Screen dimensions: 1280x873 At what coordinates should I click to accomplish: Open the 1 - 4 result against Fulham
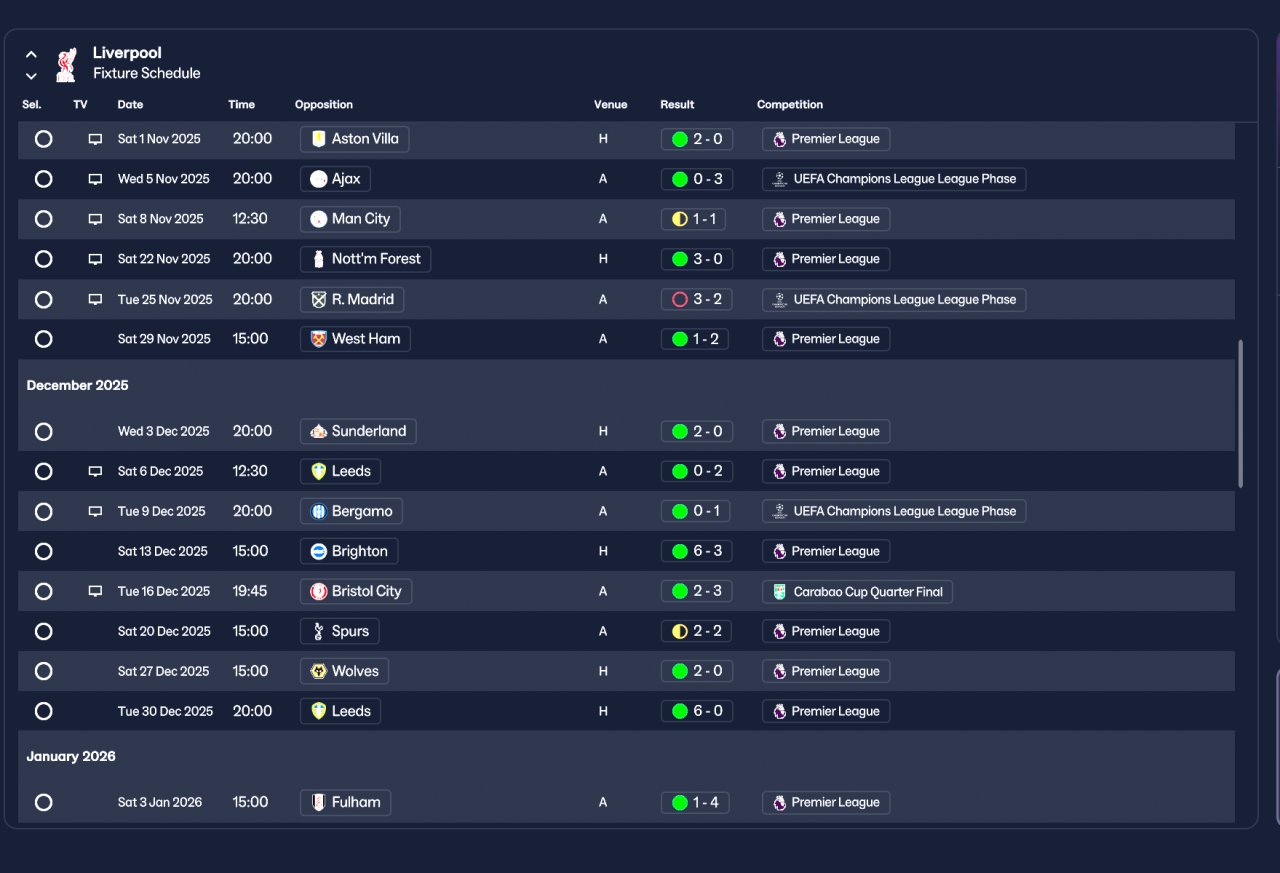(x=695, y=802)
